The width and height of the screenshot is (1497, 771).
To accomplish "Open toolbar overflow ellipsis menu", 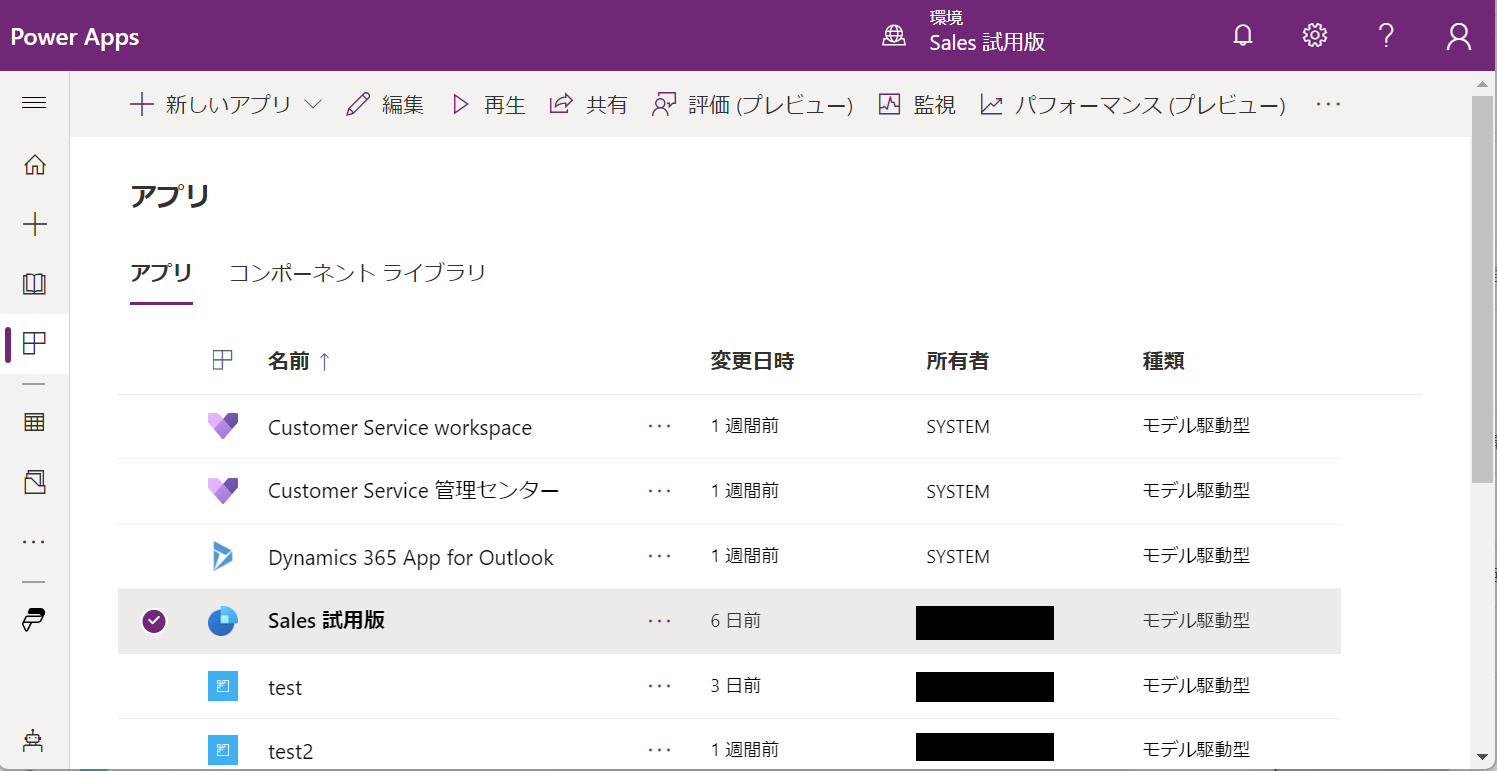I will click(x=1328, y=104).
